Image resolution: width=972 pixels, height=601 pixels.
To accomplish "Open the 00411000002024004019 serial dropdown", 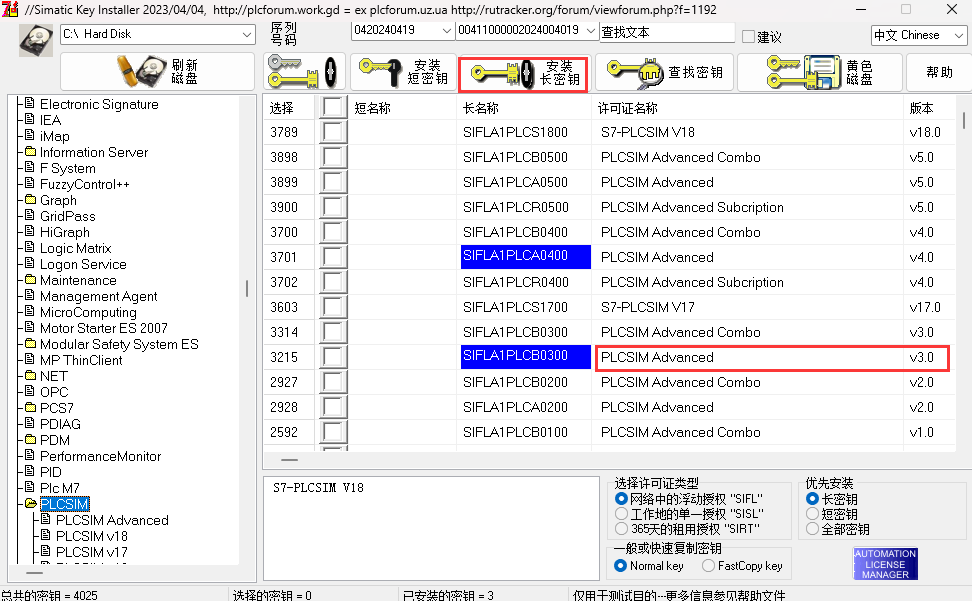I will click(526, 30).
